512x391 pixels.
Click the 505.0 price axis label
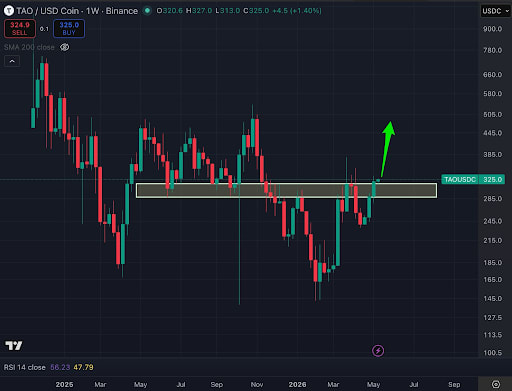coord(492,115)
